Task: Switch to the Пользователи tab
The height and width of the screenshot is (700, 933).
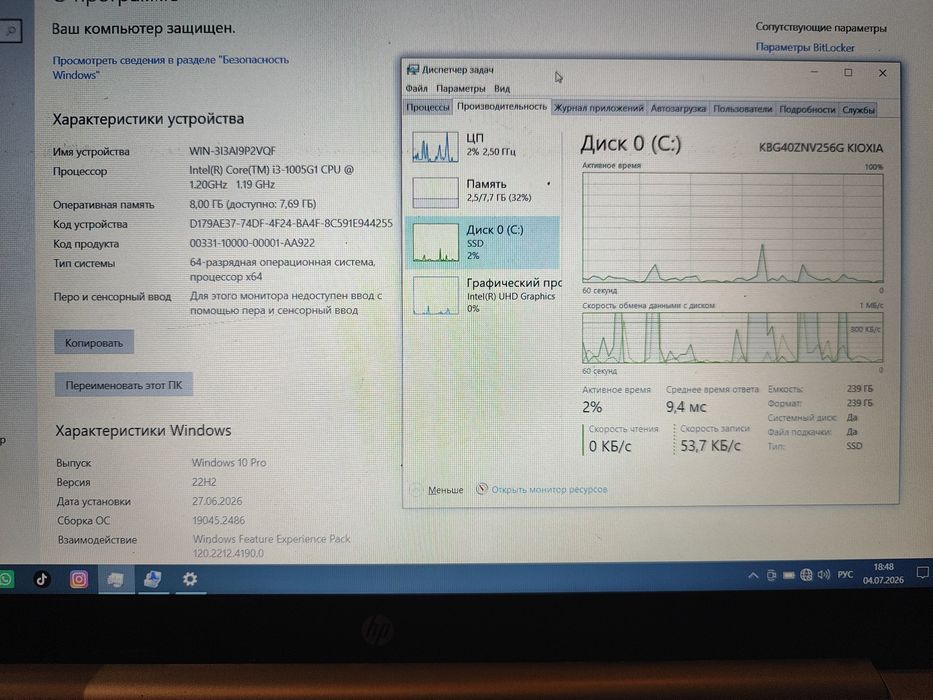Action: (742, 109)
